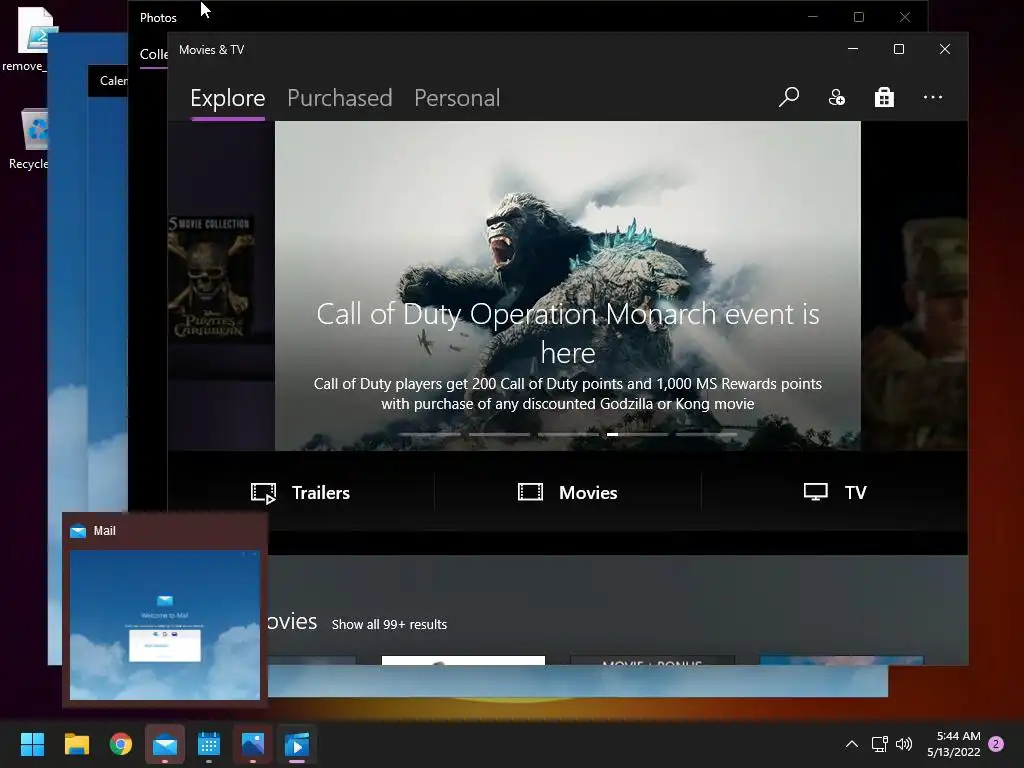This screenshot has width=1024, height=768.
Task: Switch to the Personal tab
Action: pos(457,98)
